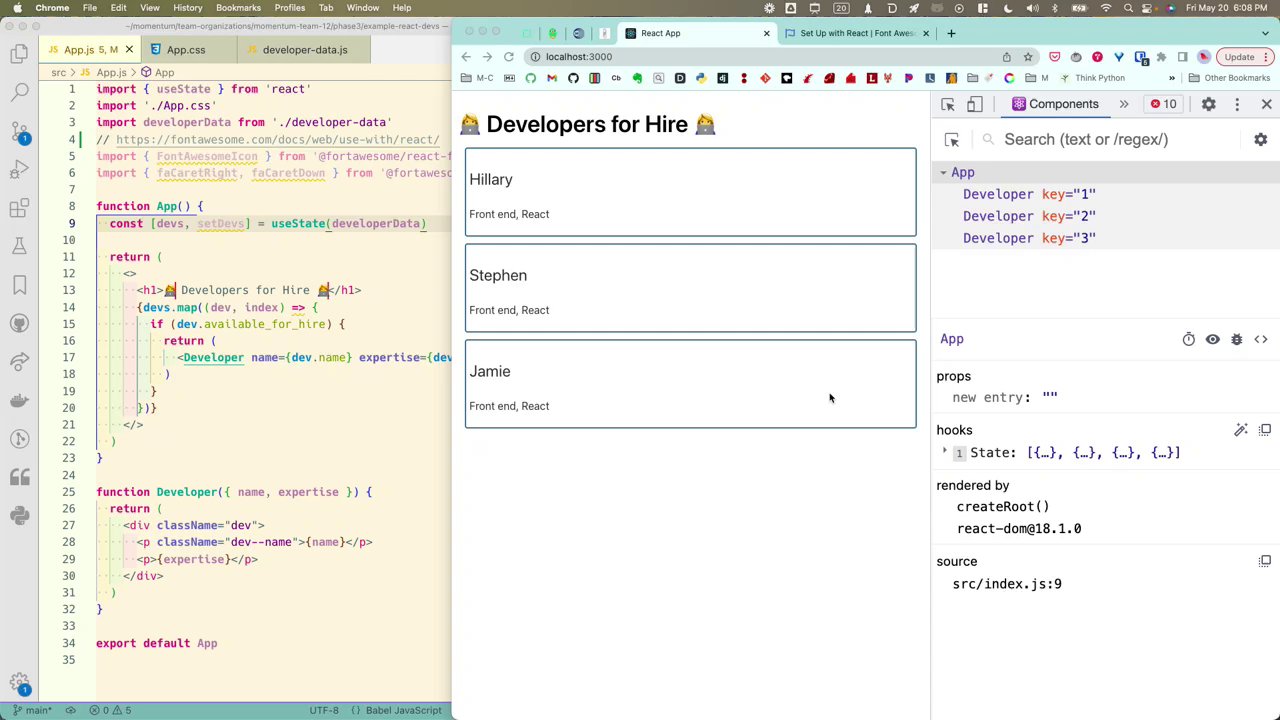Show more DevTools tabs via the chevron
Screen dimensions: 1280x720
1123,104
